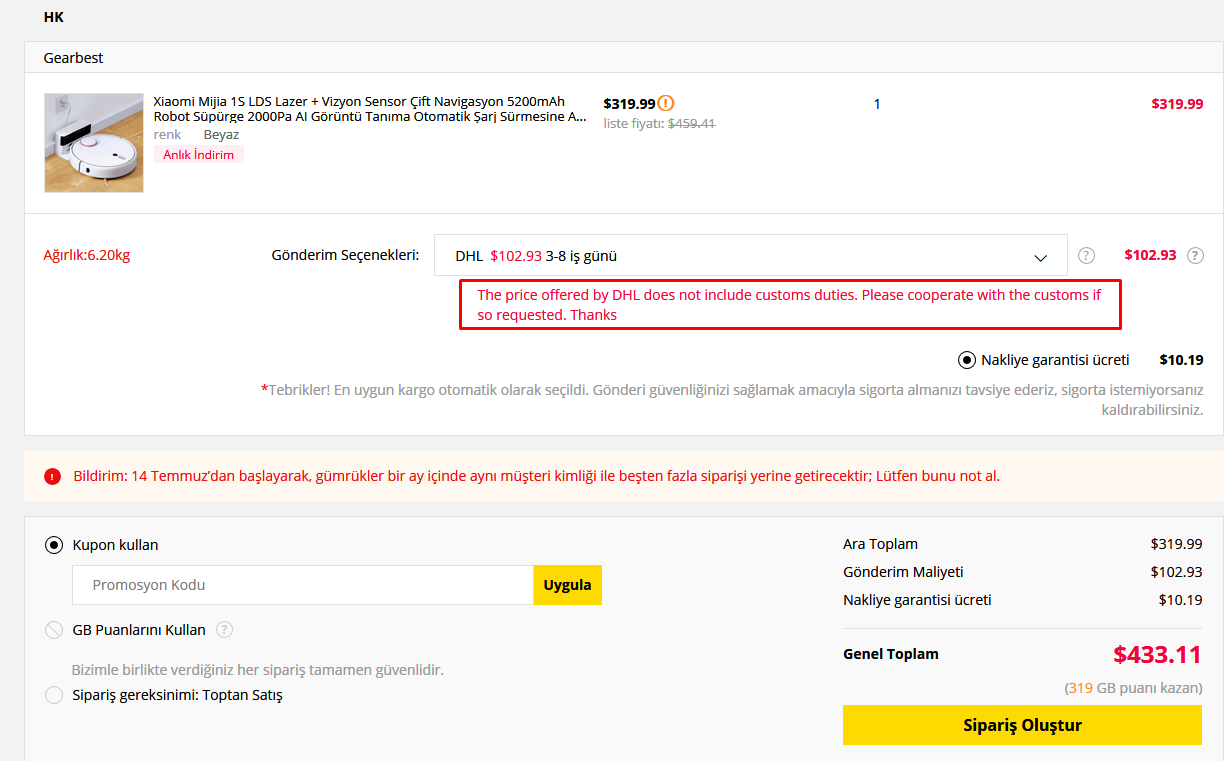
Task: Select the GB Puanlarını Kullan radio option
Action: tap(54, 630)
